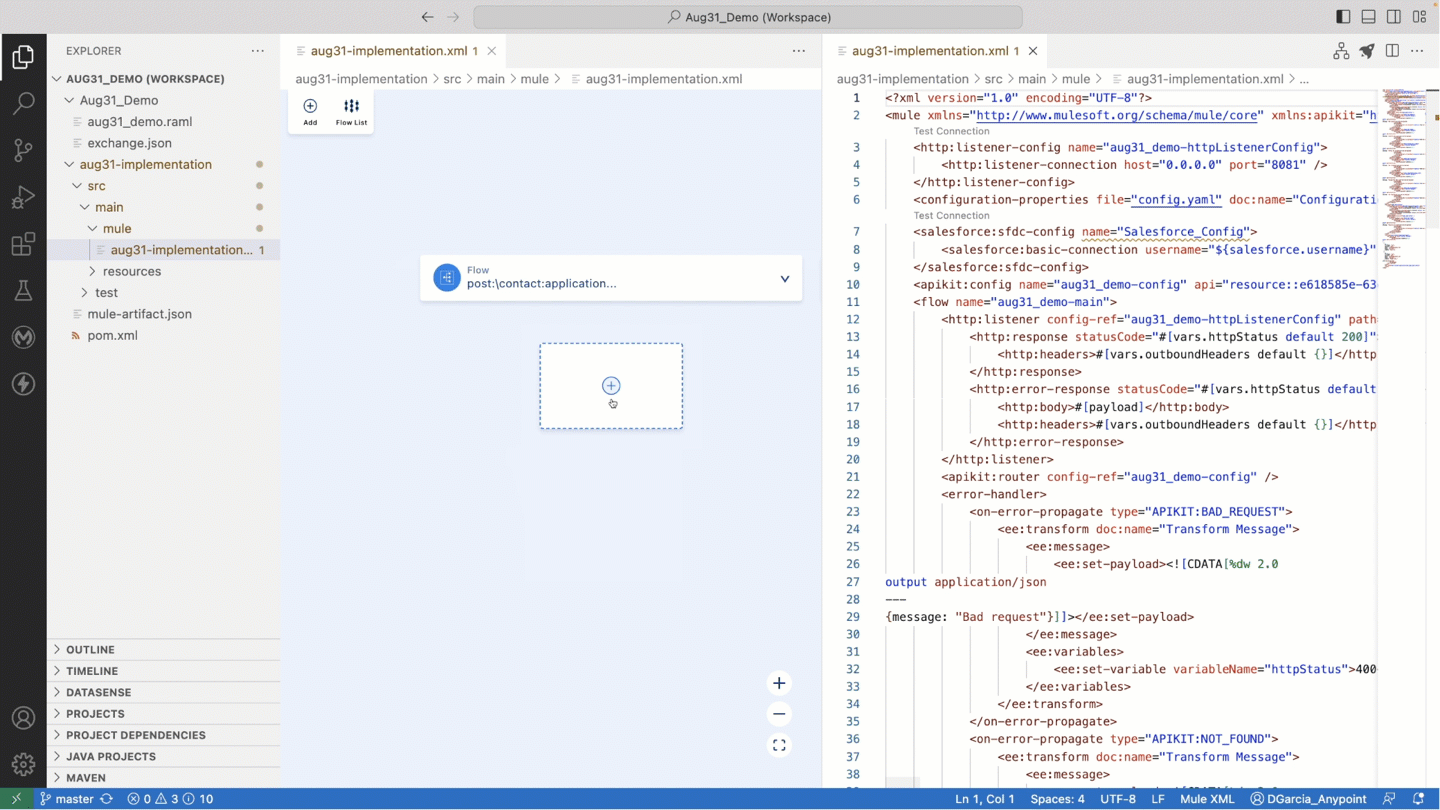This screenshot has width=1440, height=810.
Task: Click the Aug31_Demo (Workspace) search field
Action: tap(748, 17)
